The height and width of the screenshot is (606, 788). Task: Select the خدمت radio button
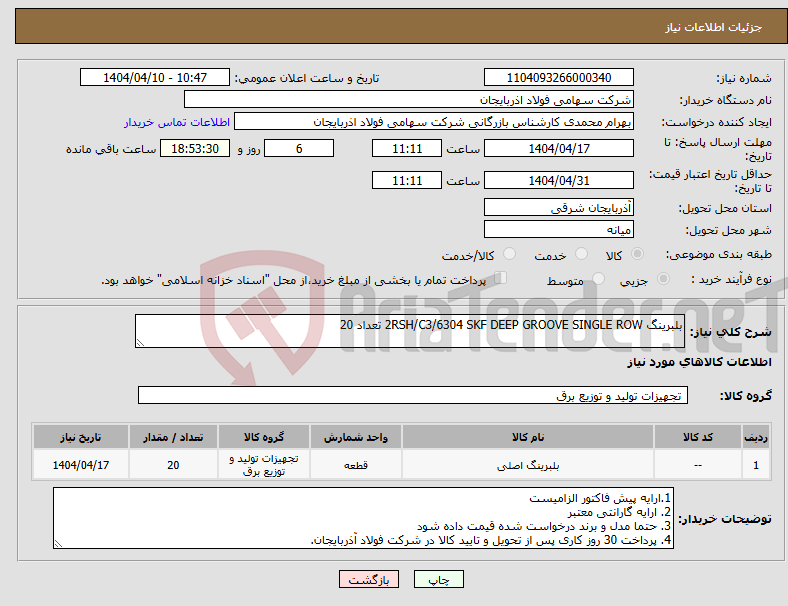click(581, 254)
